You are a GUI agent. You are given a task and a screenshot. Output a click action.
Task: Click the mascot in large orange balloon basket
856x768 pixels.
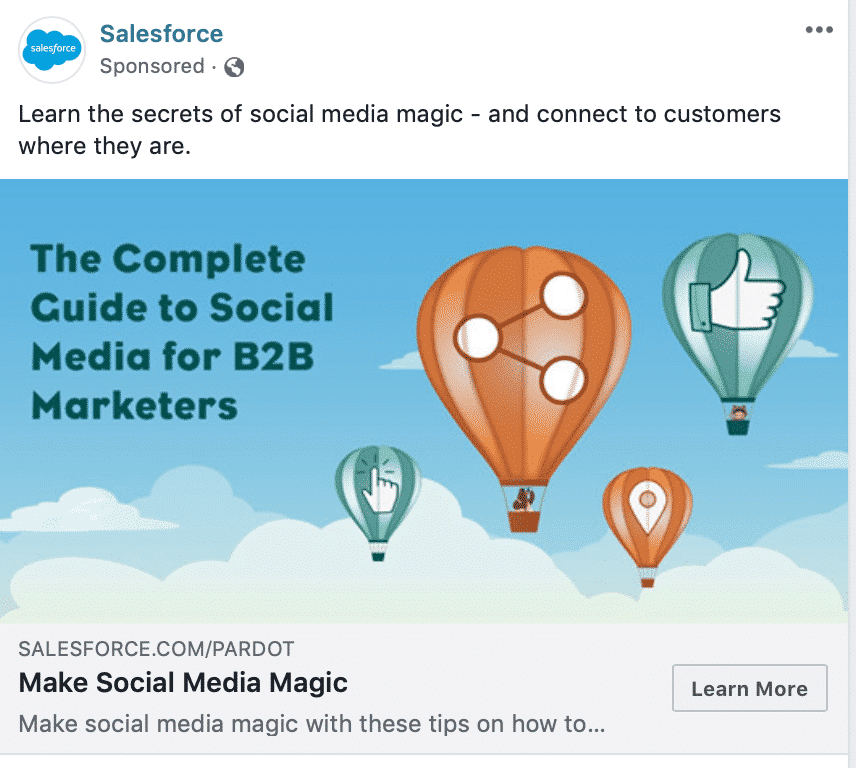(524, 499)
